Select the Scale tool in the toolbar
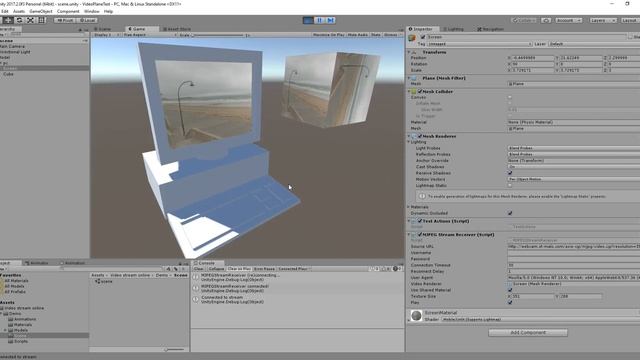This screenshot has width=640, height=360. point(30,20)
